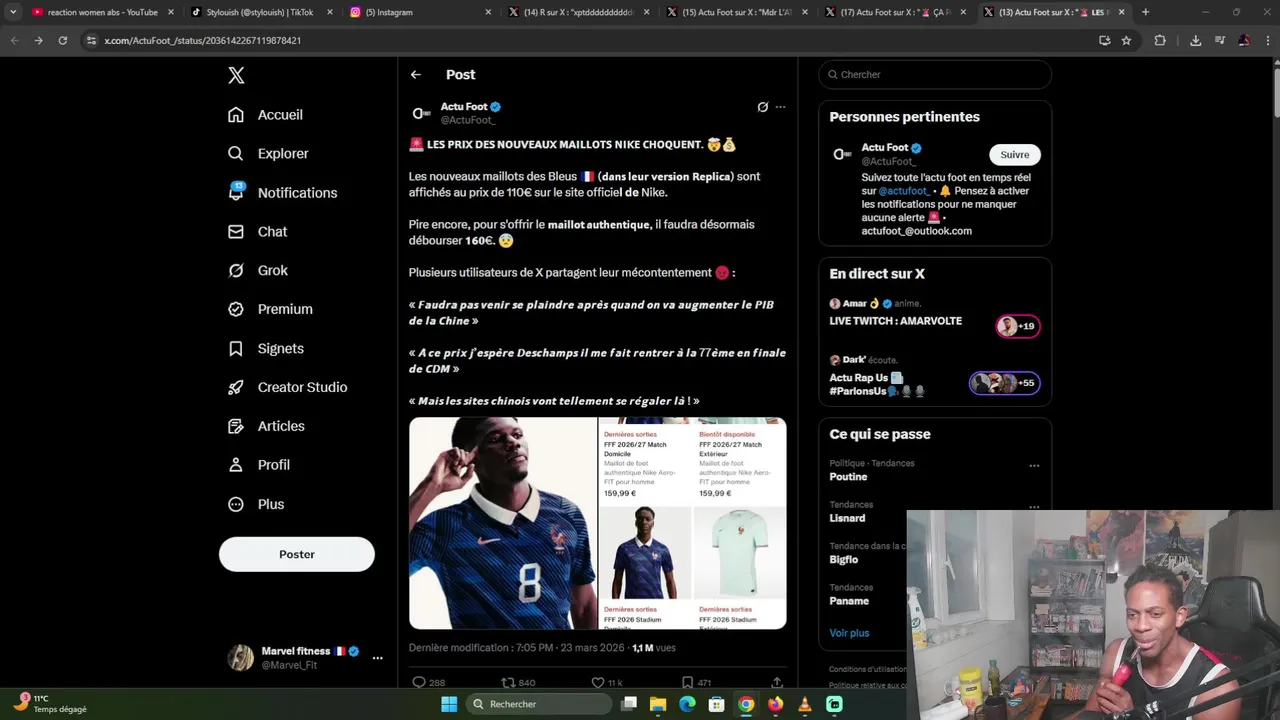Open Creator Studio rocket icon
This screenshot has width=1280, height=720.
pos(236,387)
